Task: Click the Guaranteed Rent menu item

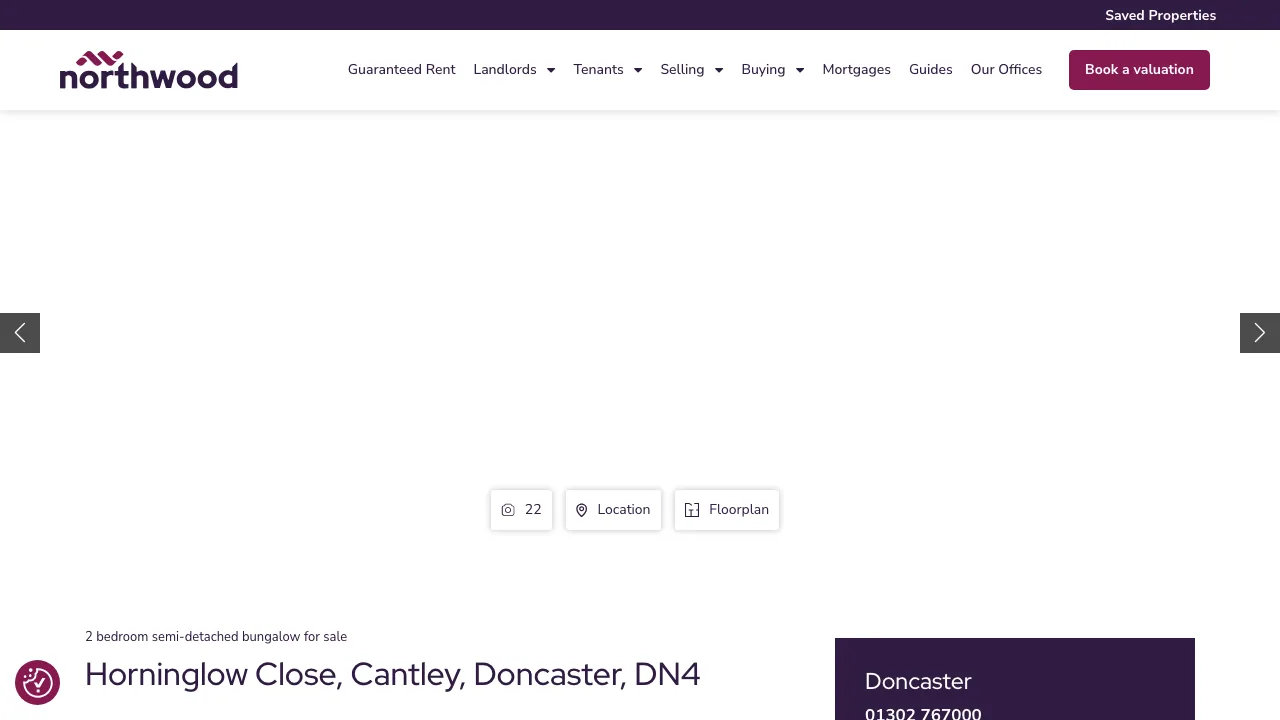Action: point(401,69)
